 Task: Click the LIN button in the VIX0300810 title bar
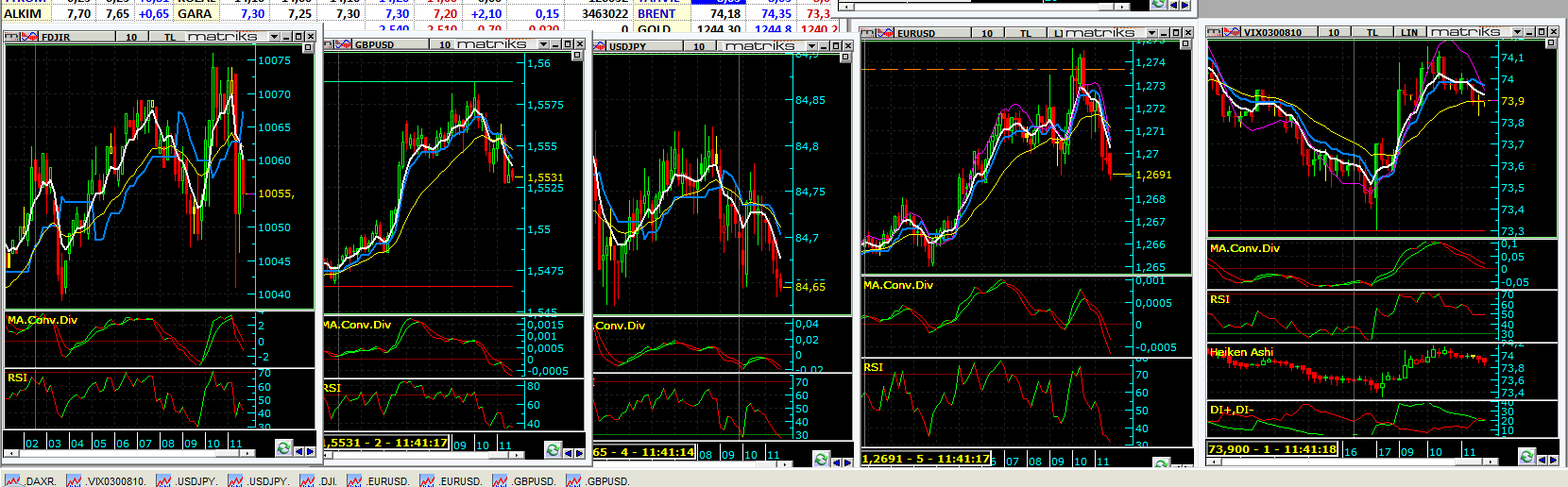pos(1409,32)
